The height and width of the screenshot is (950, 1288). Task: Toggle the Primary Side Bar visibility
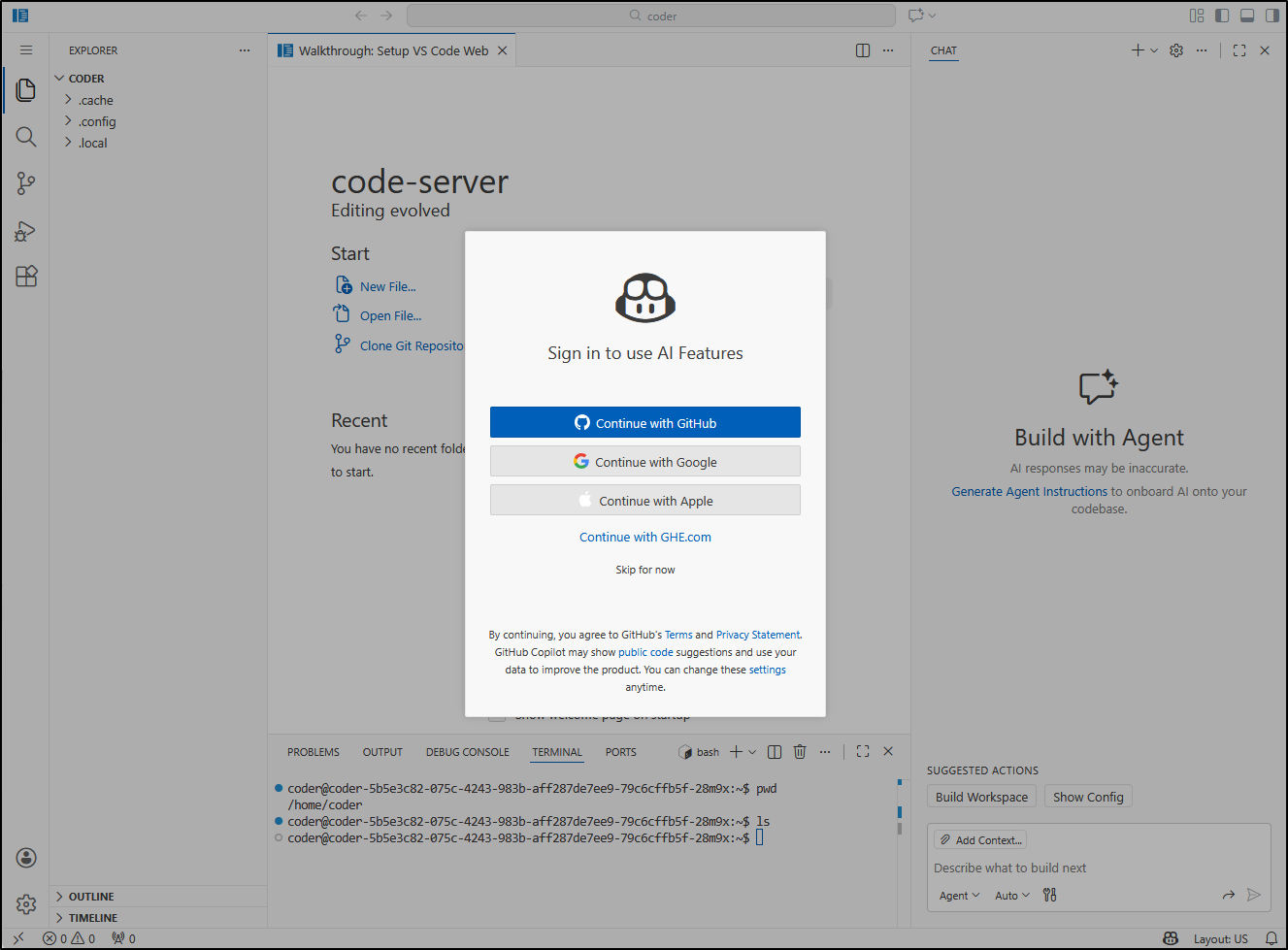pos(1221,15)
